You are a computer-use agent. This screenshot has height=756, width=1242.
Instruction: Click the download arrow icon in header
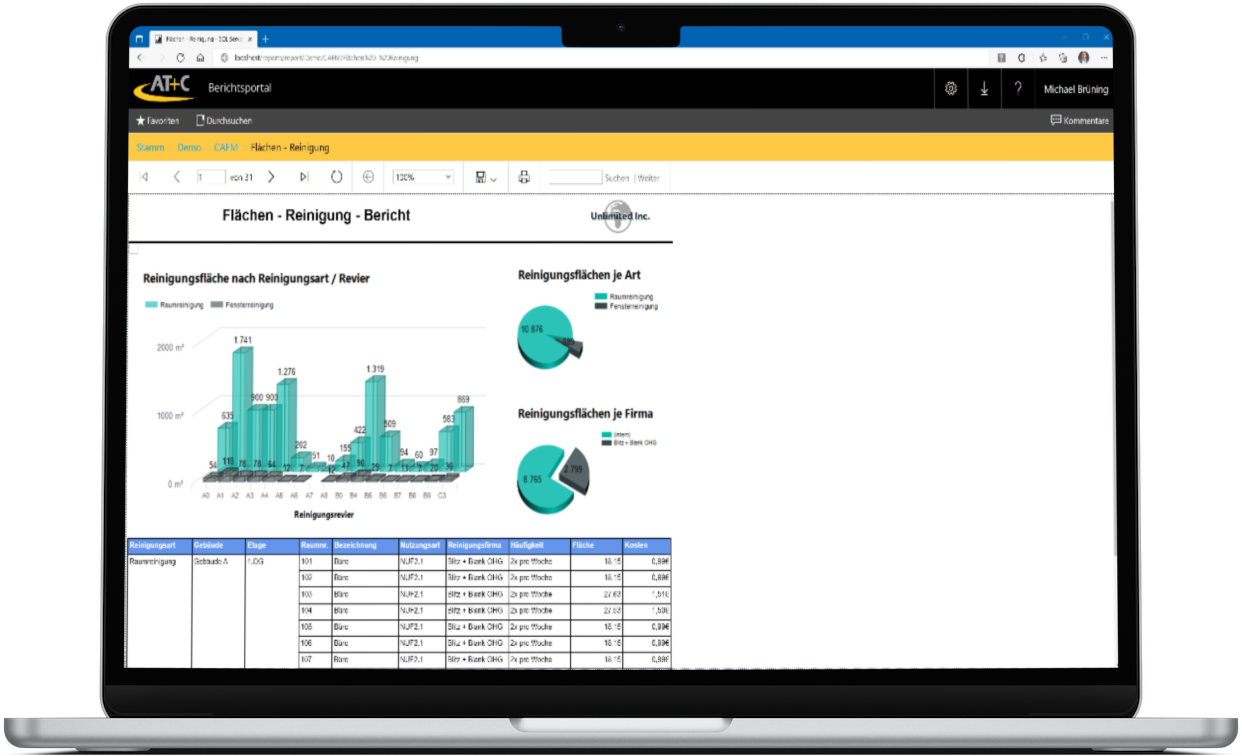coord(984,89)
